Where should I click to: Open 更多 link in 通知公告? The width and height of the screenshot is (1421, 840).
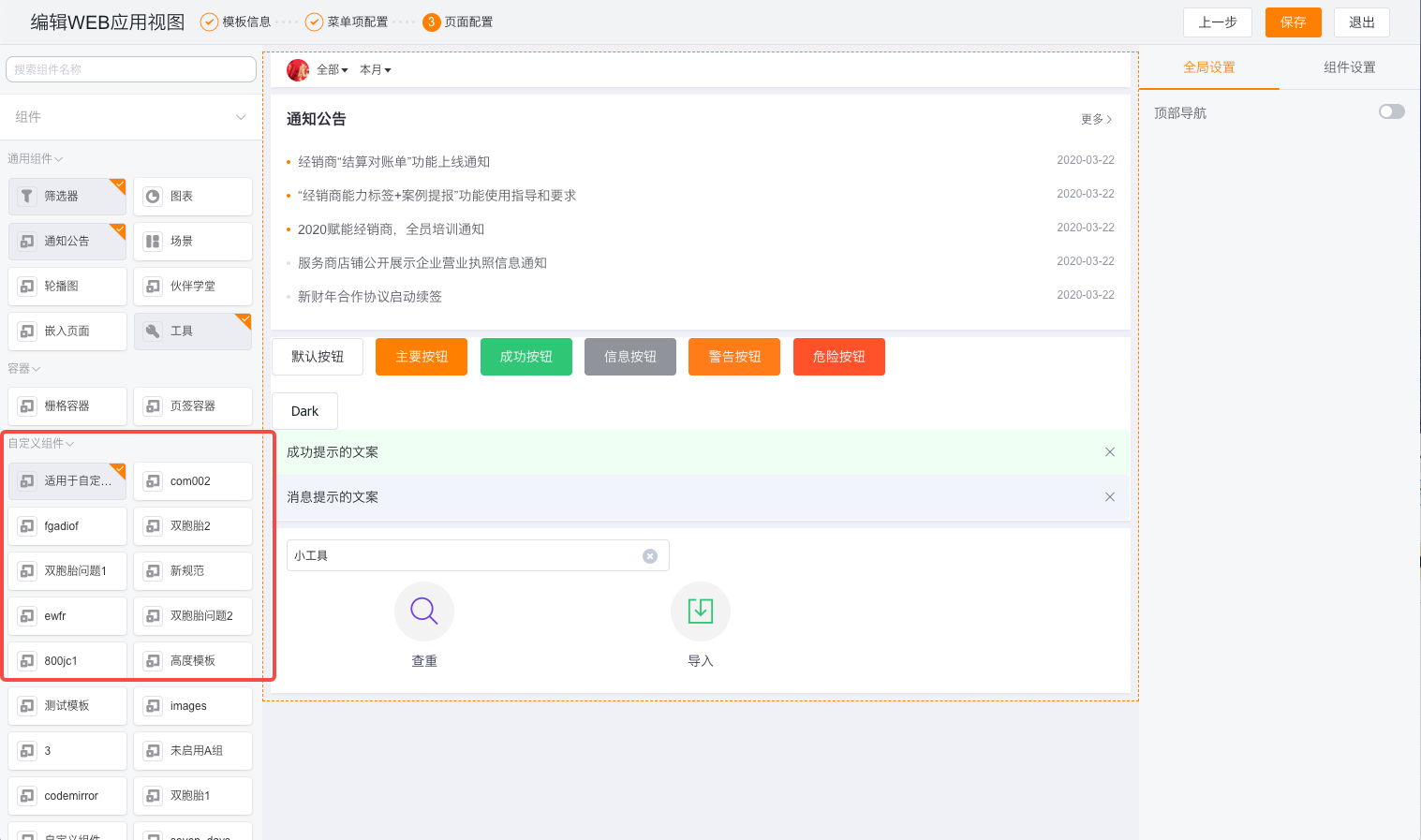(x=1095, y=120)
